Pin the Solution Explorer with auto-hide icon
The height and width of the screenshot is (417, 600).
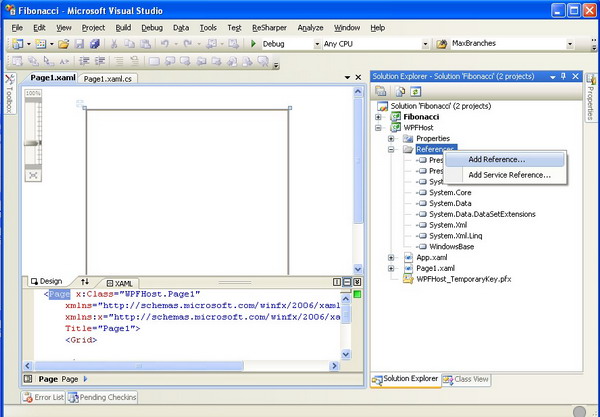[x=563, y=76]
